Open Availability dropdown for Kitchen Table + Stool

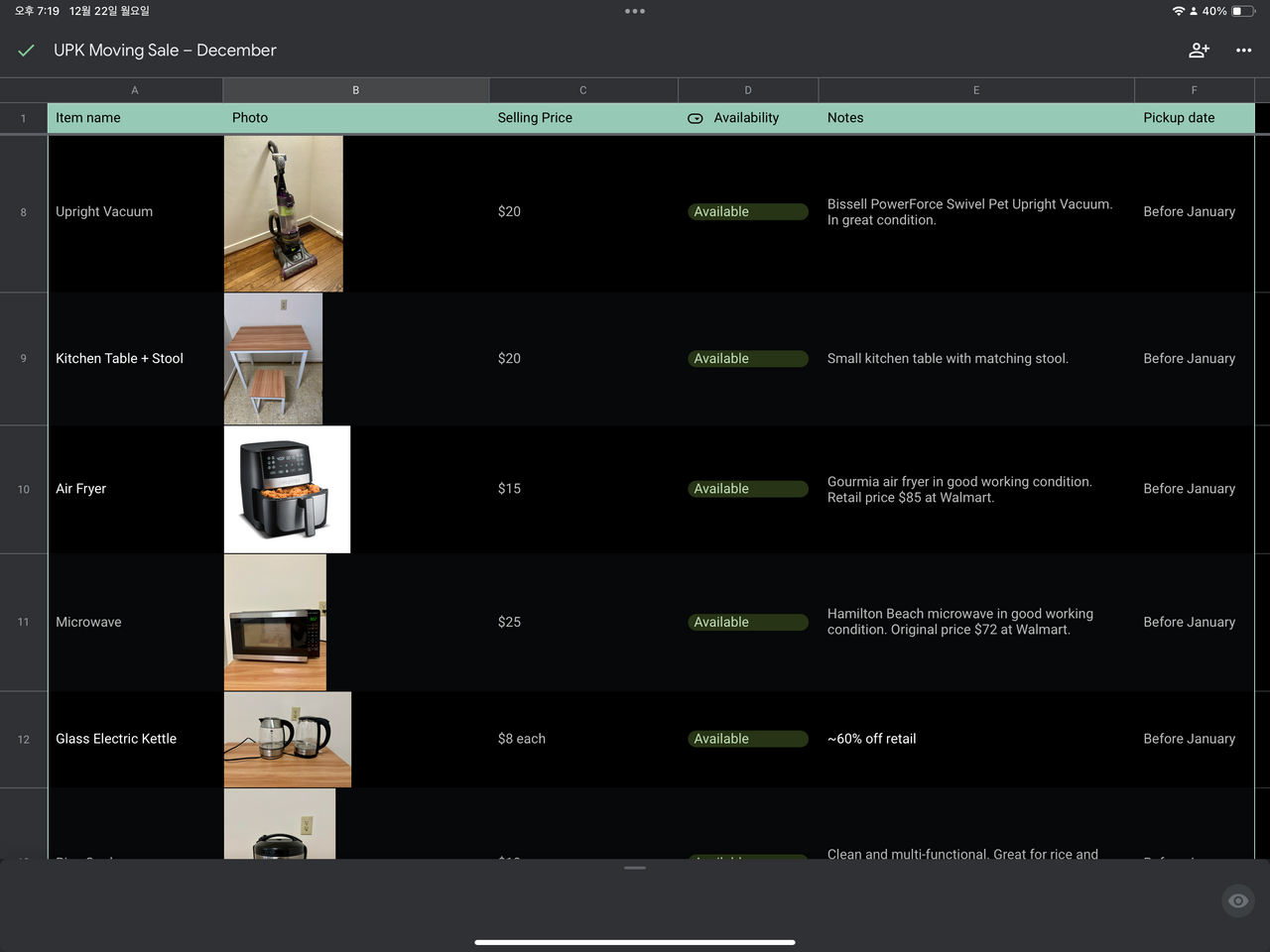(x=747, y=359)
